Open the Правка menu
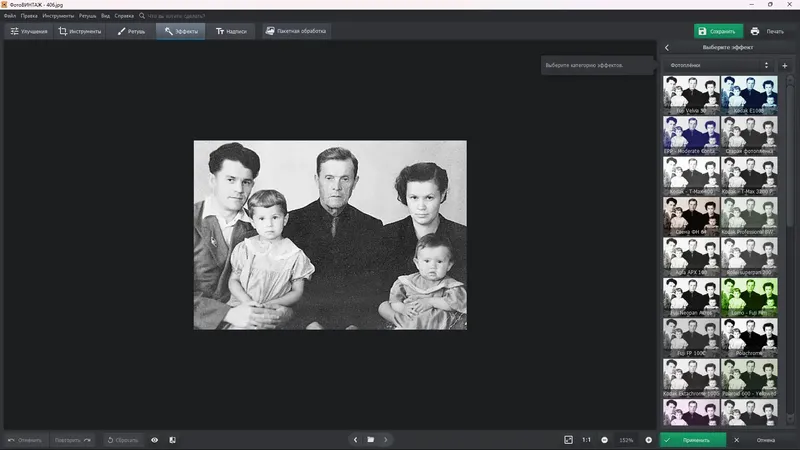This screenshot has height=450, width=800. click(29, 16)
